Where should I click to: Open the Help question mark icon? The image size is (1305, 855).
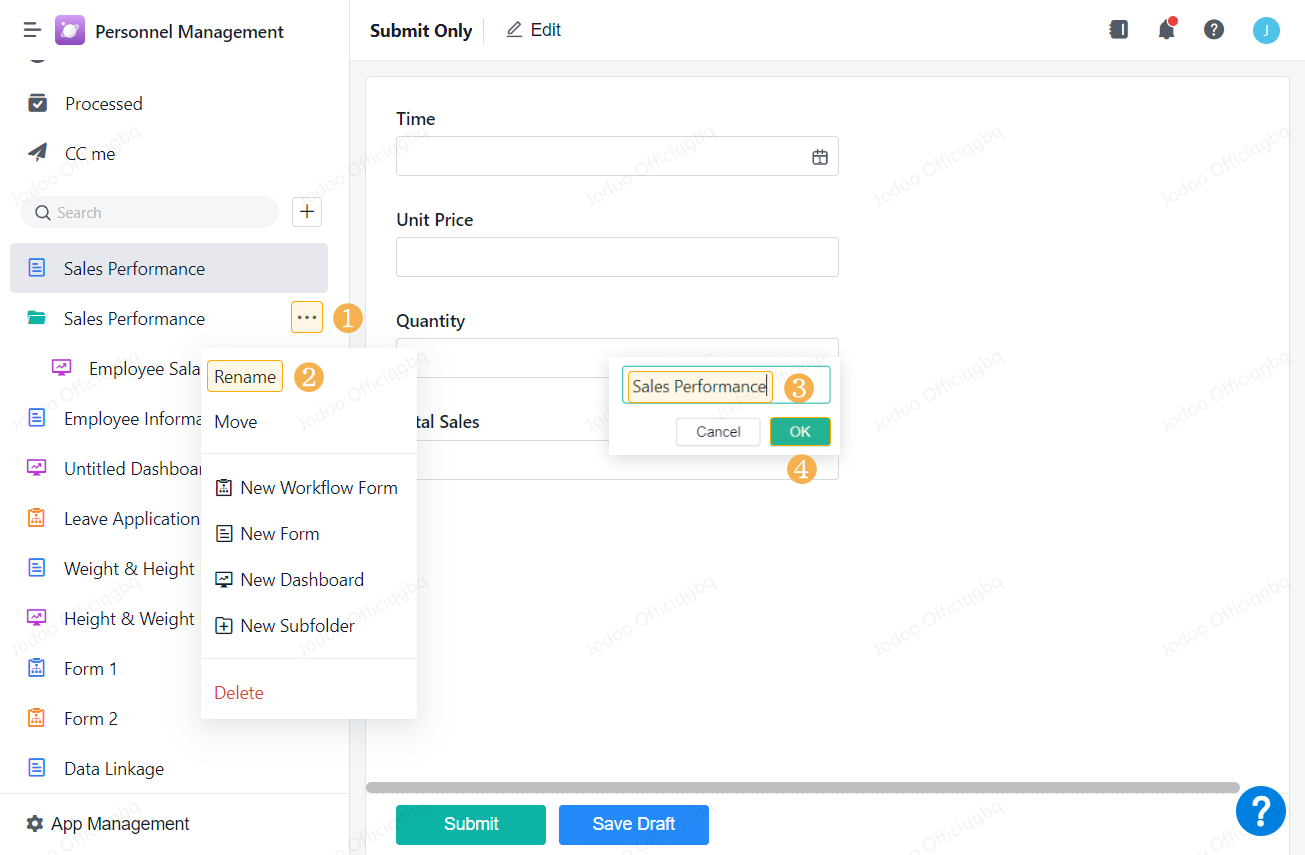[x=1214, y=30]
